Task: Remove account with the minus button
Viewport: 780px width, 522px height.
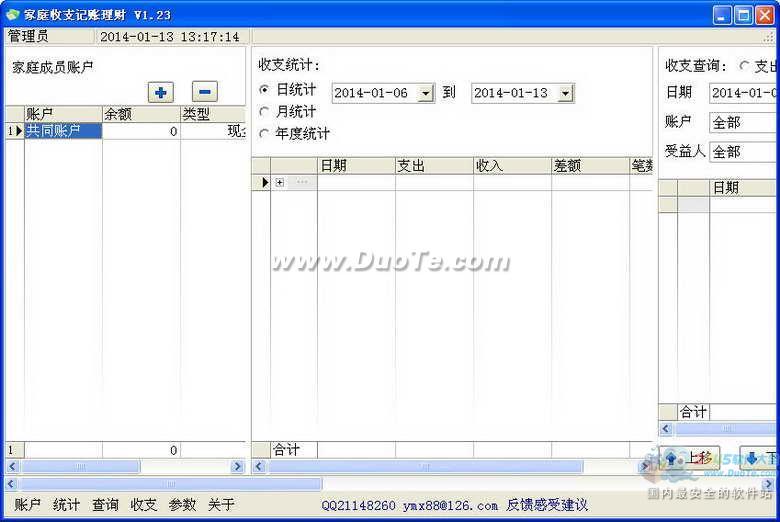Action: click(x=204, y=92)
